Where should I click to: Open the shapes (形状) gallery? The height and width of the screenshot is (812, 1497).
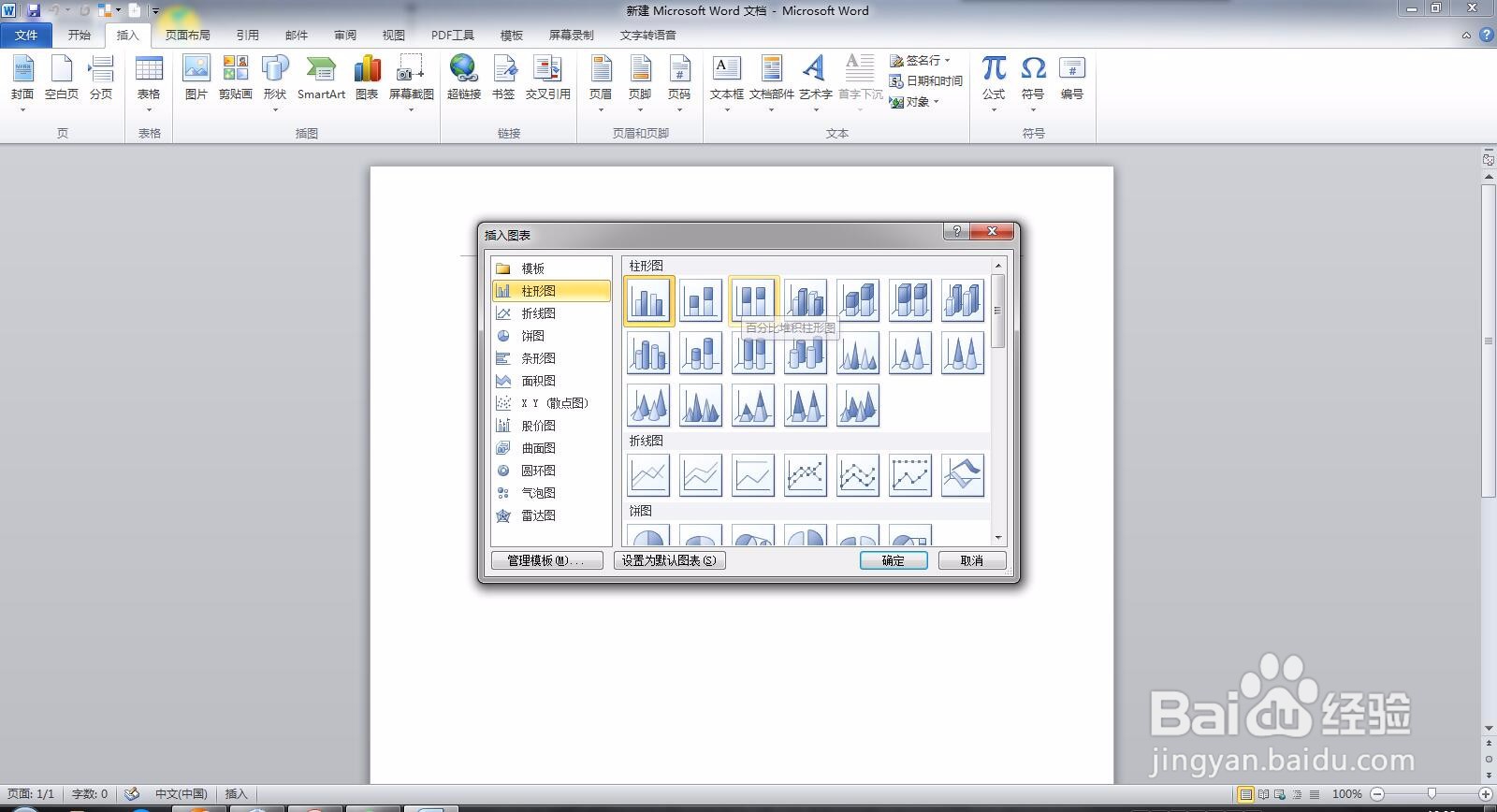(x=275, y=82)
